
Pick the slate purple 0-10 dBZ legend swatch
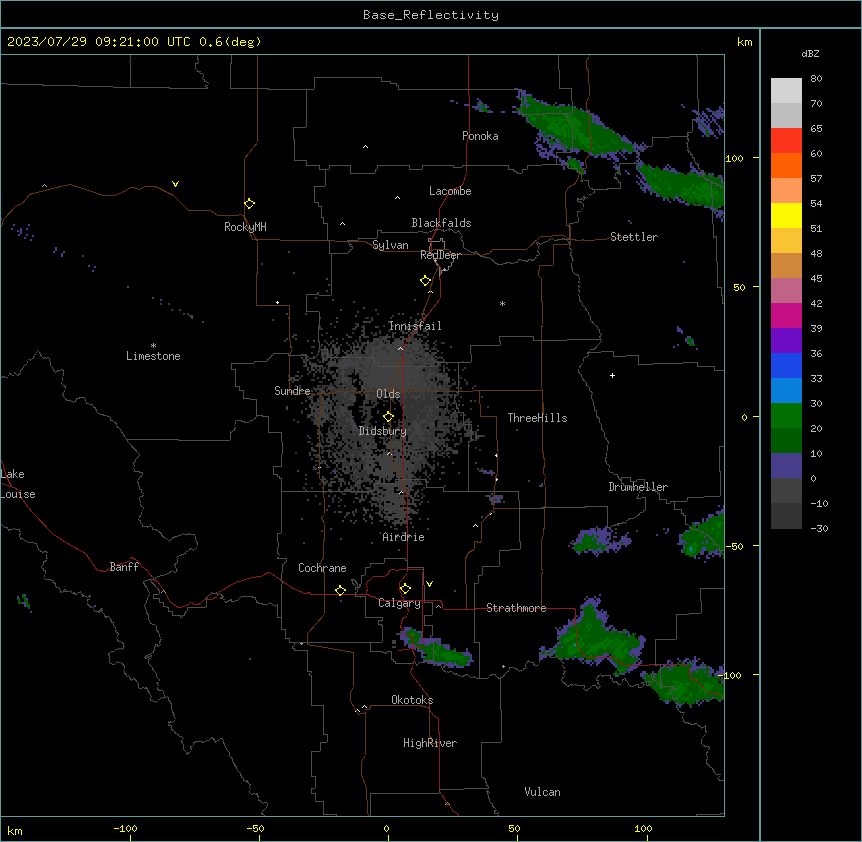tap(786, 466)
